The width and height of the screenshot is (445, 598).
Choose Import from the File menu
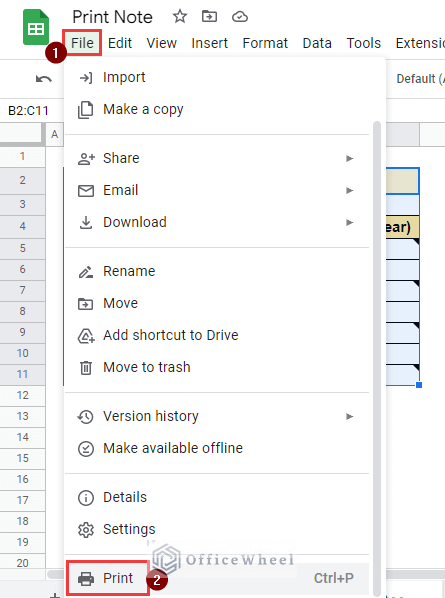coord(217,77)
